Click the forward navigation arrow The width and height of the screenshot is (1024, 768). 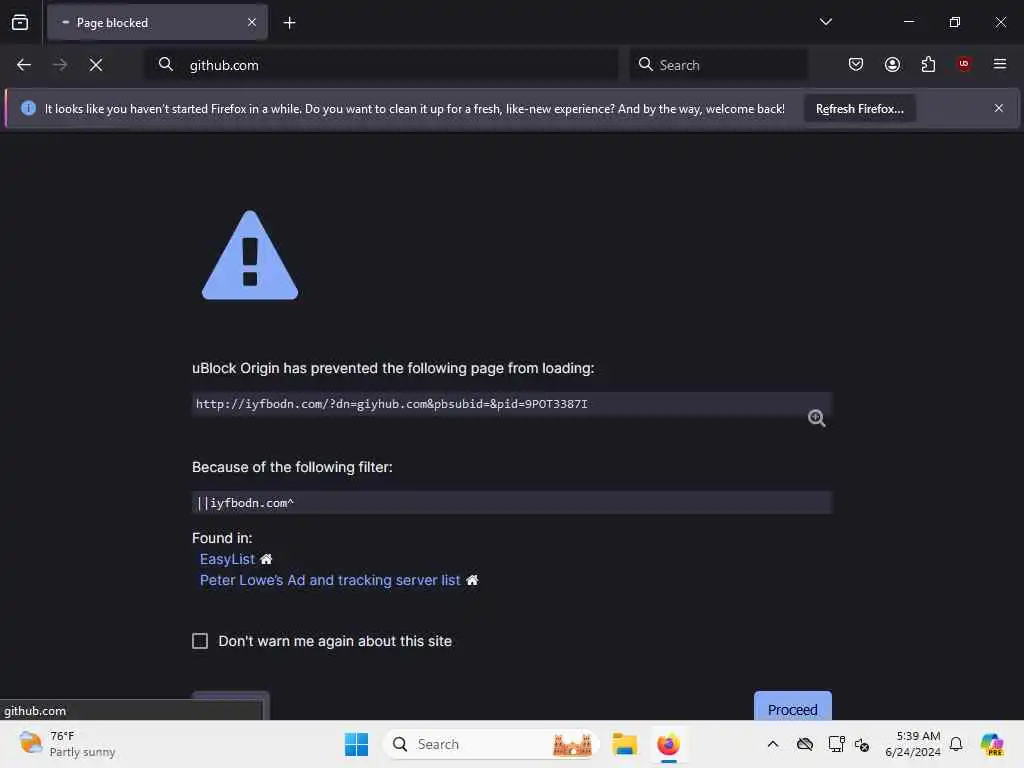pyautogui.click(x=60, y=65)
